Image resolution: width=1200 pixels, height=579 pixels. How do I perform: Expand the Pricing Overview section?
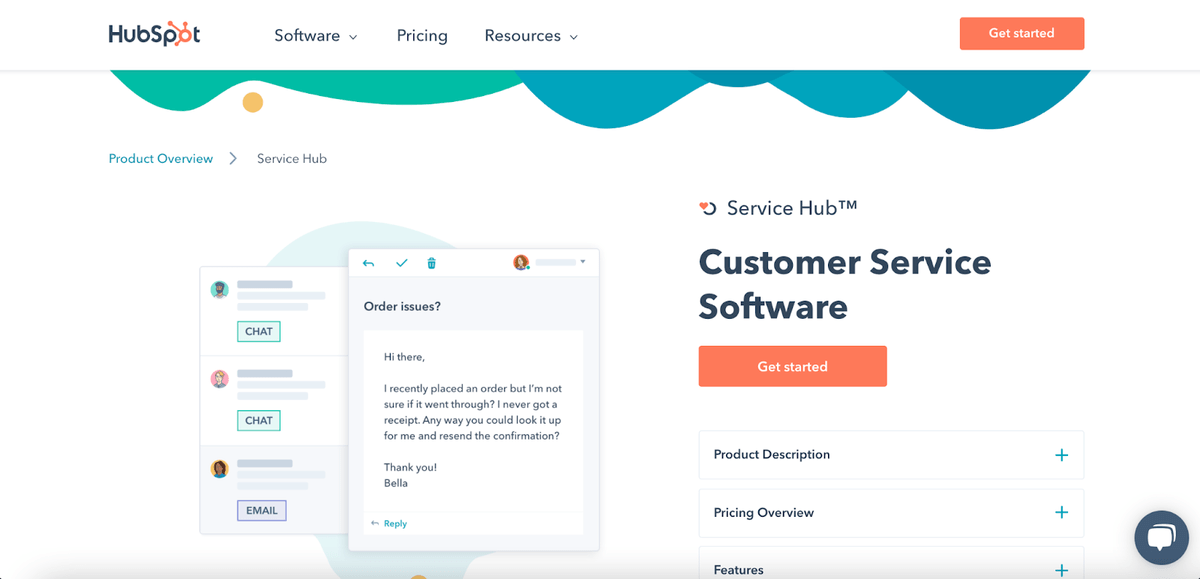pyautogui.click(x=891, y=513)
